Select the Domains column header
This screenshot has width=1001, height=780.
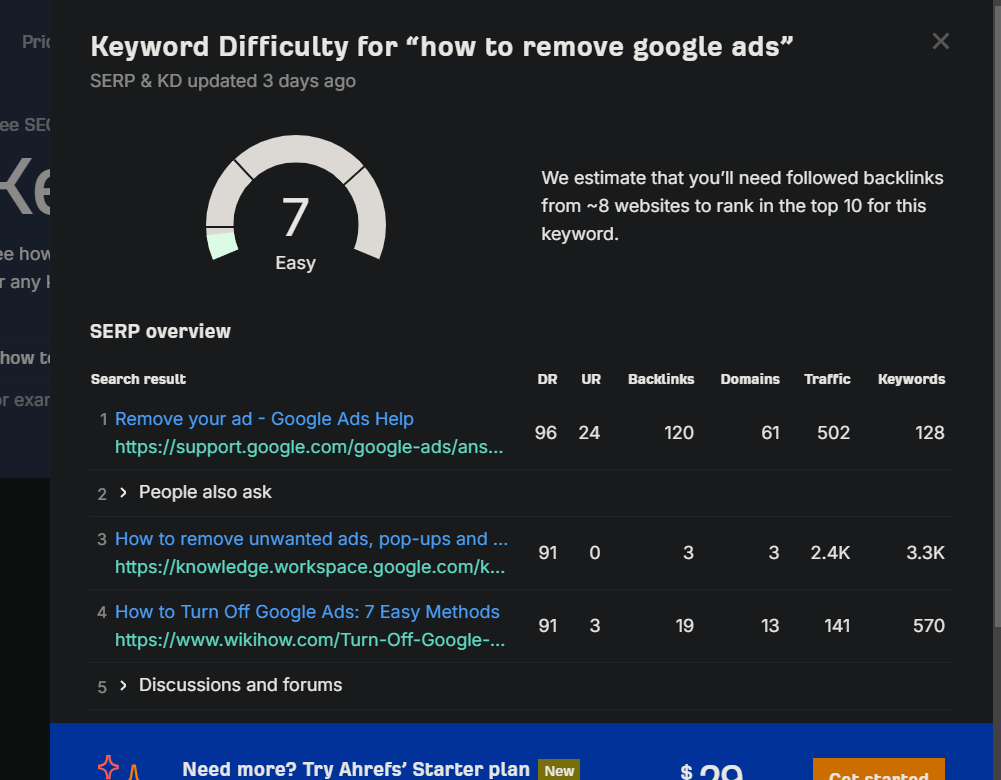pos(750,379)
